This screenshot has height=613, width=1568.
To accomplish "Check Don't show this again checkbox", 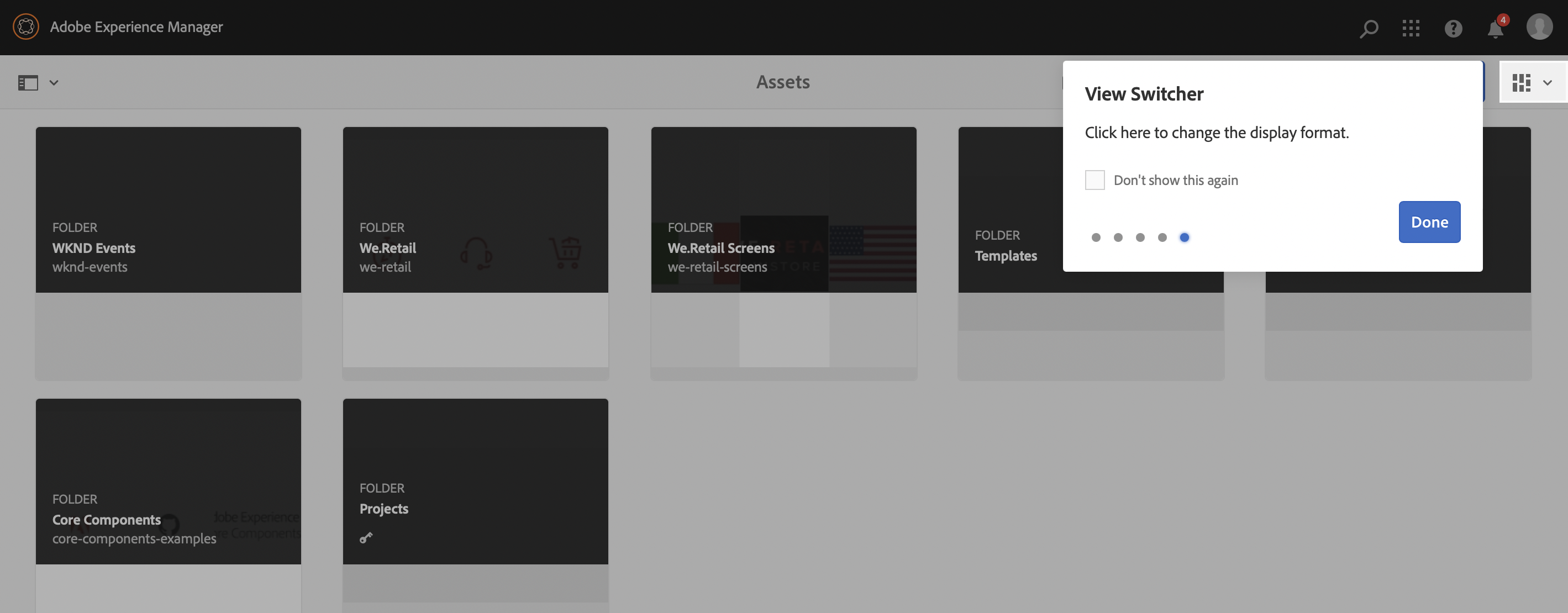I will 1095,180.
